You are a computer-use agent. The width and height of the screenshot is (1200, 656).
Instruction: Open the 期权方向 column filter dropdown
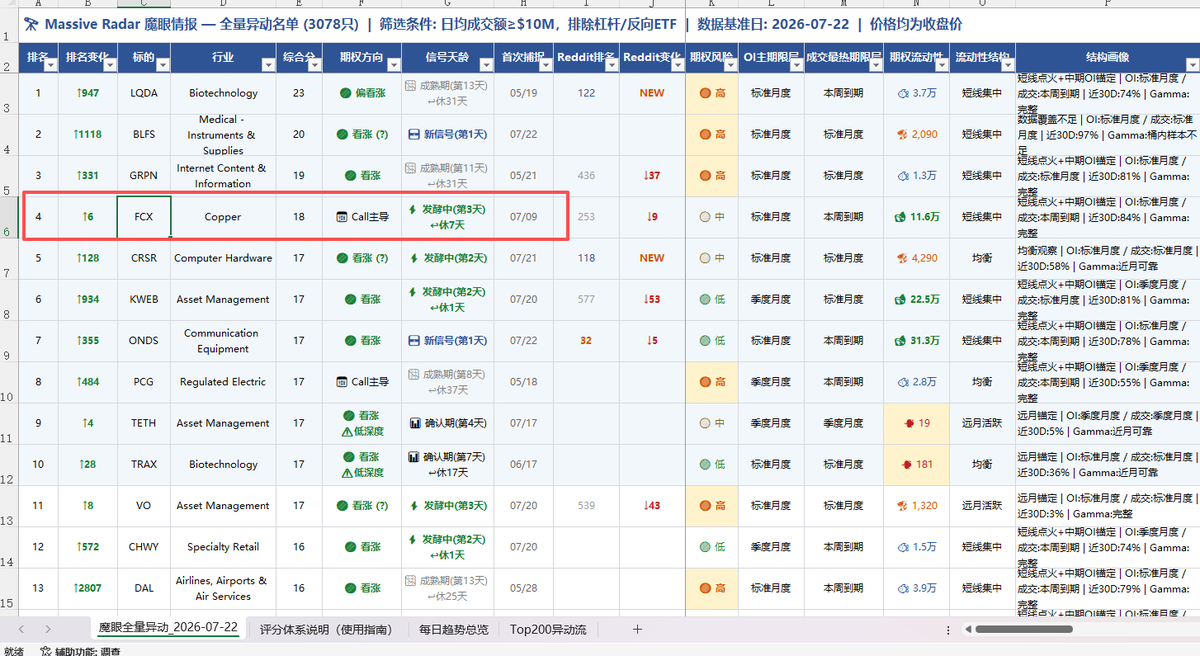393,65
